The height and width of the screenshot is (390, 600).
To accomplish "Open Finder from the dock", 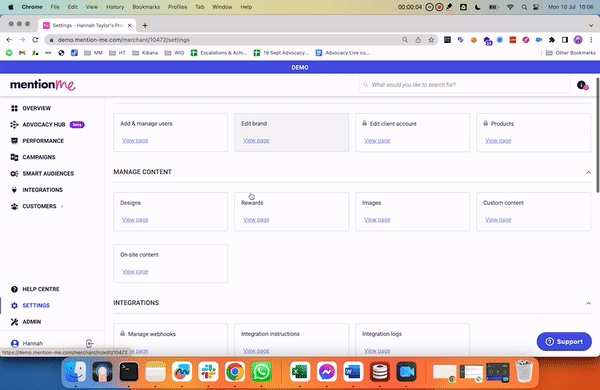I will [x=75, y=372].
